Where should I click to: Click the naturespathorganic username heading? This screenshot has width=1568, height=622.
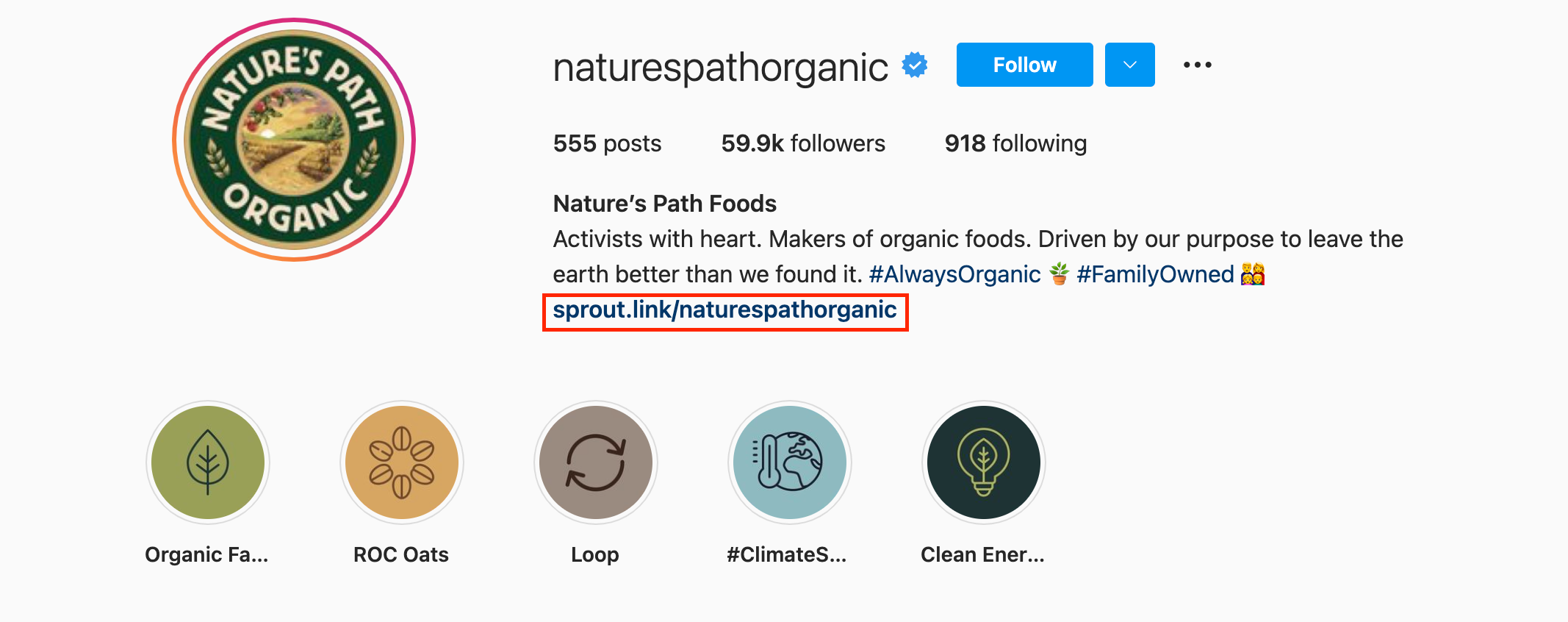720,68
